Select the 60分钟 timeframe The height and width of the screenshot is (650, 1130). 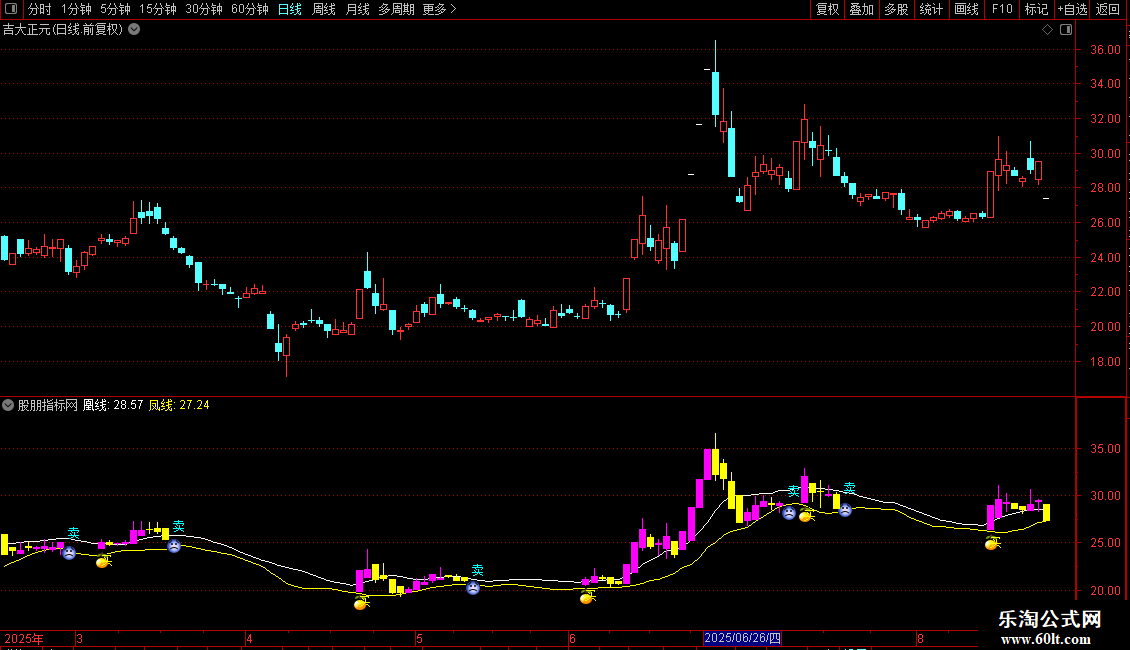point(250,9)
